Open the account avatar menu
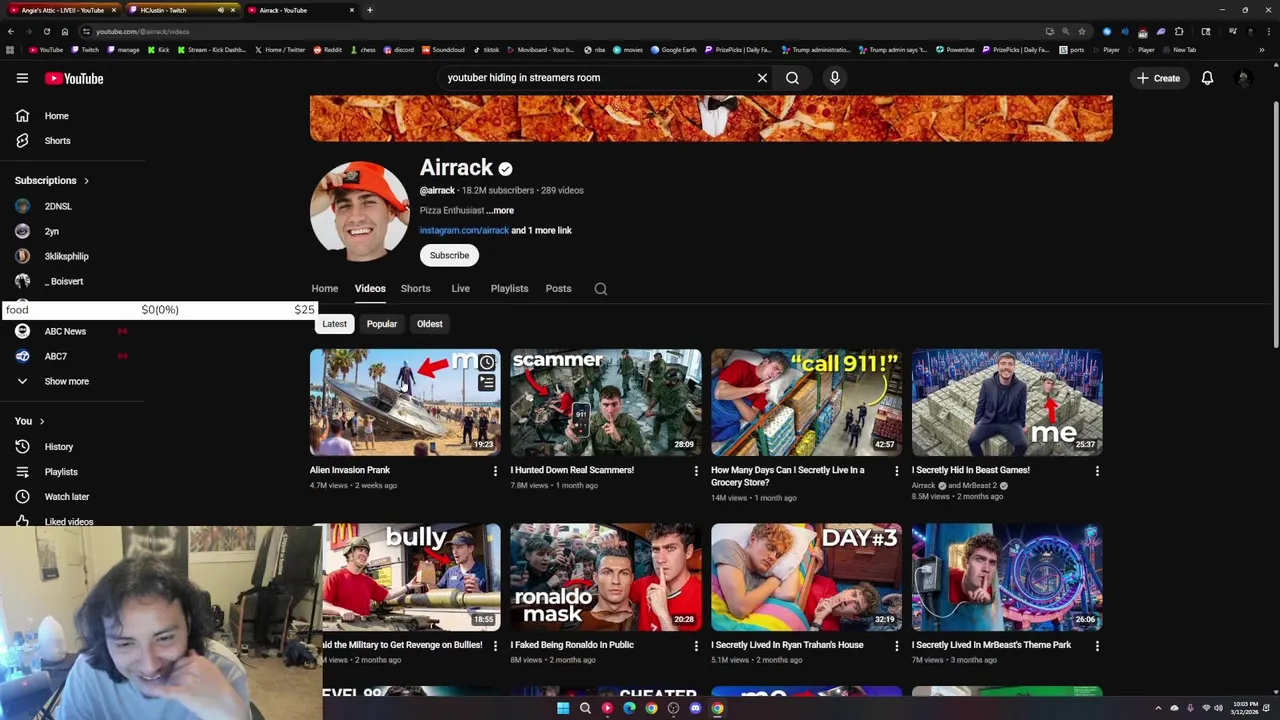 [x=1243, y=78]
